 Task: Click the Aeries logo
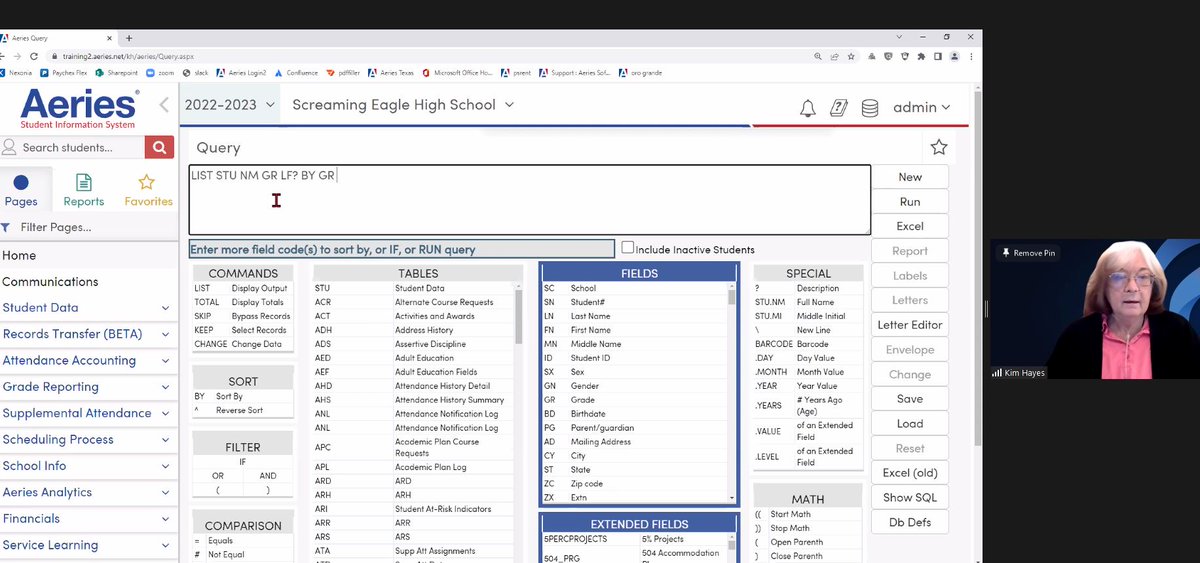click(x=78, y=108)
